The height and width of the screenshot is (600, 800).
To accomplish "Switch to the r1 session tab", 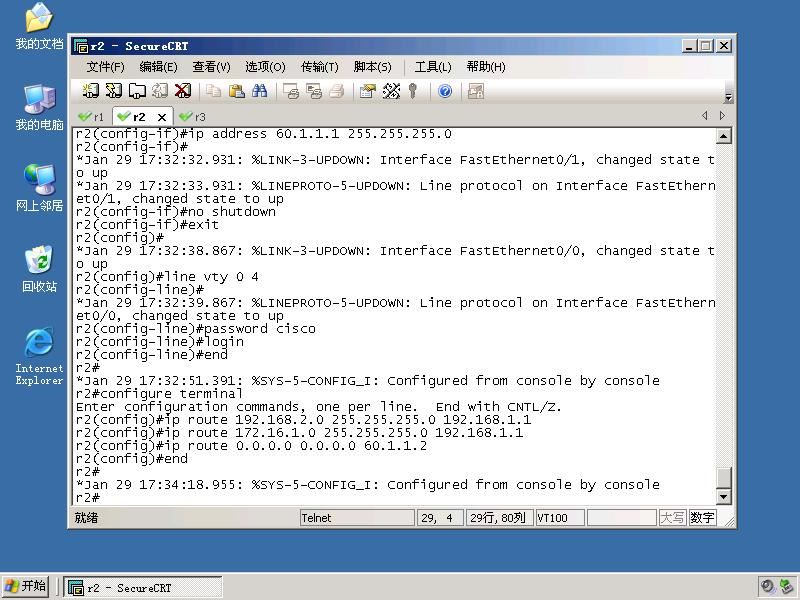I will 91,117.
